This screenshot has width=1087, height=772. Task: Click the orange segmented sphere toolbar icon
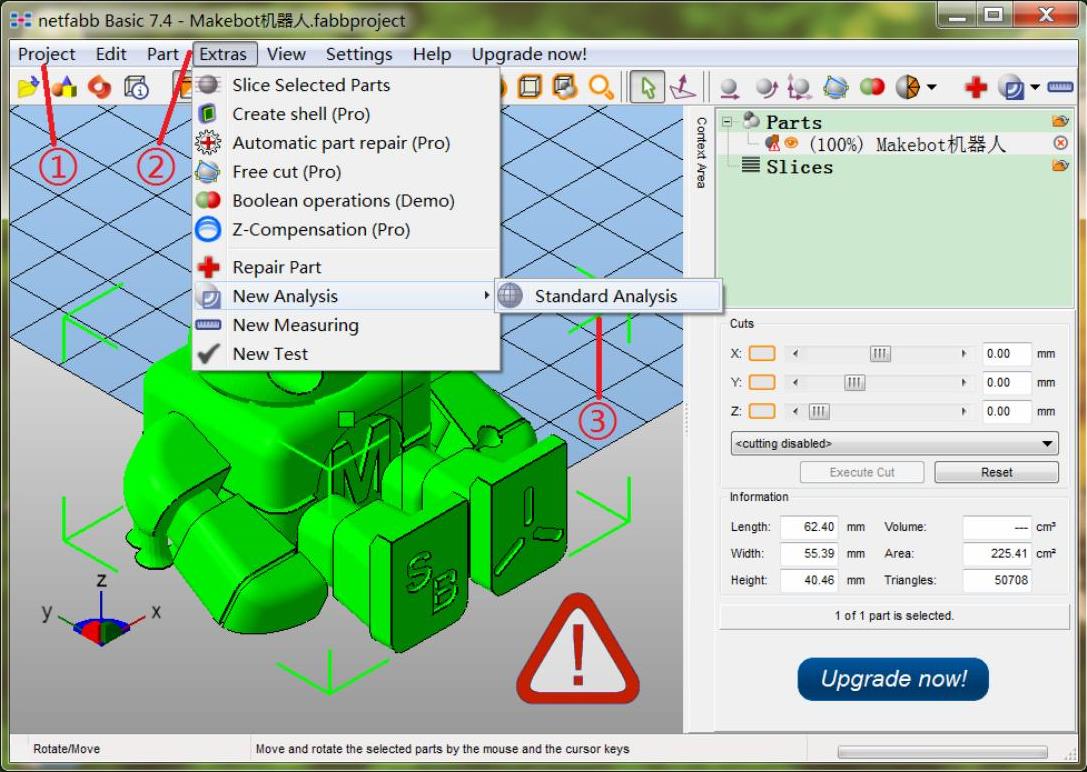(907, 87)
